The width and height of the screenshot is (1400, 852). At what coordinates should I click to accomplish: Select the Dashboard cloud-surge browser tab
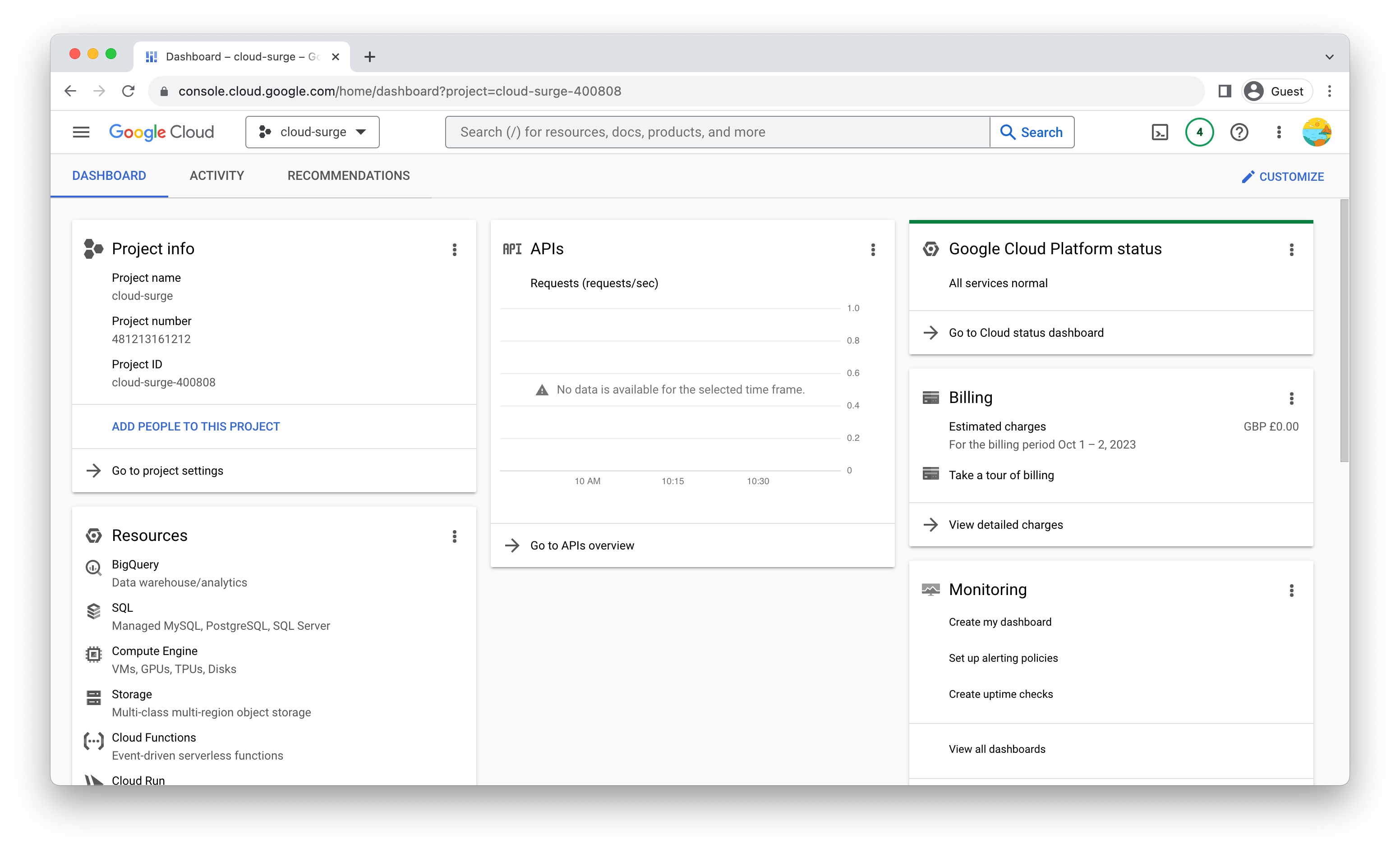[x=242, y=57]
